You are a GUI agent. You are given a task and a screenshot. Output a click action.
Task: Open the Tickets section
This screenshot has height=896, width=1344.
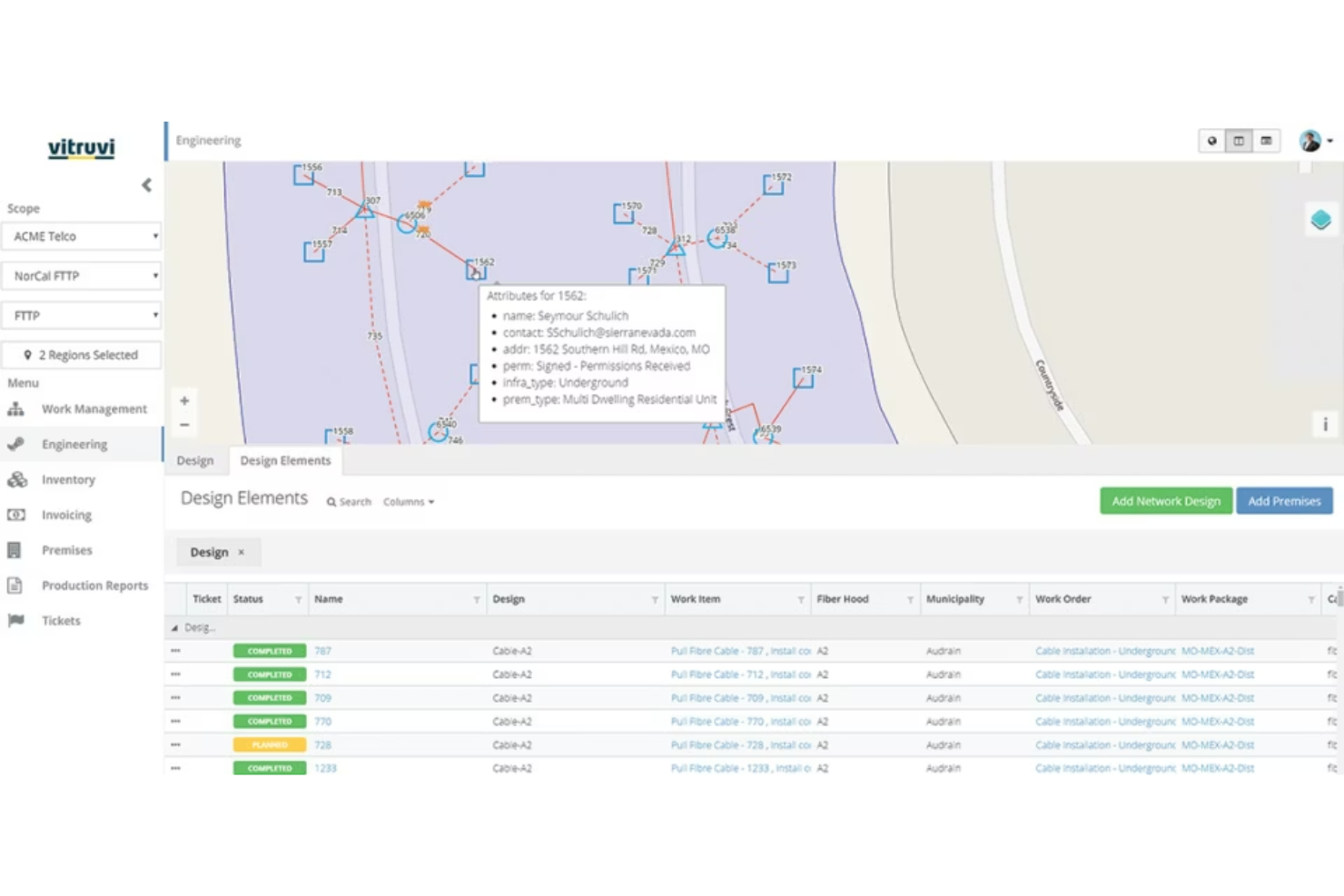pyautogui.click(x=61, y=621)
